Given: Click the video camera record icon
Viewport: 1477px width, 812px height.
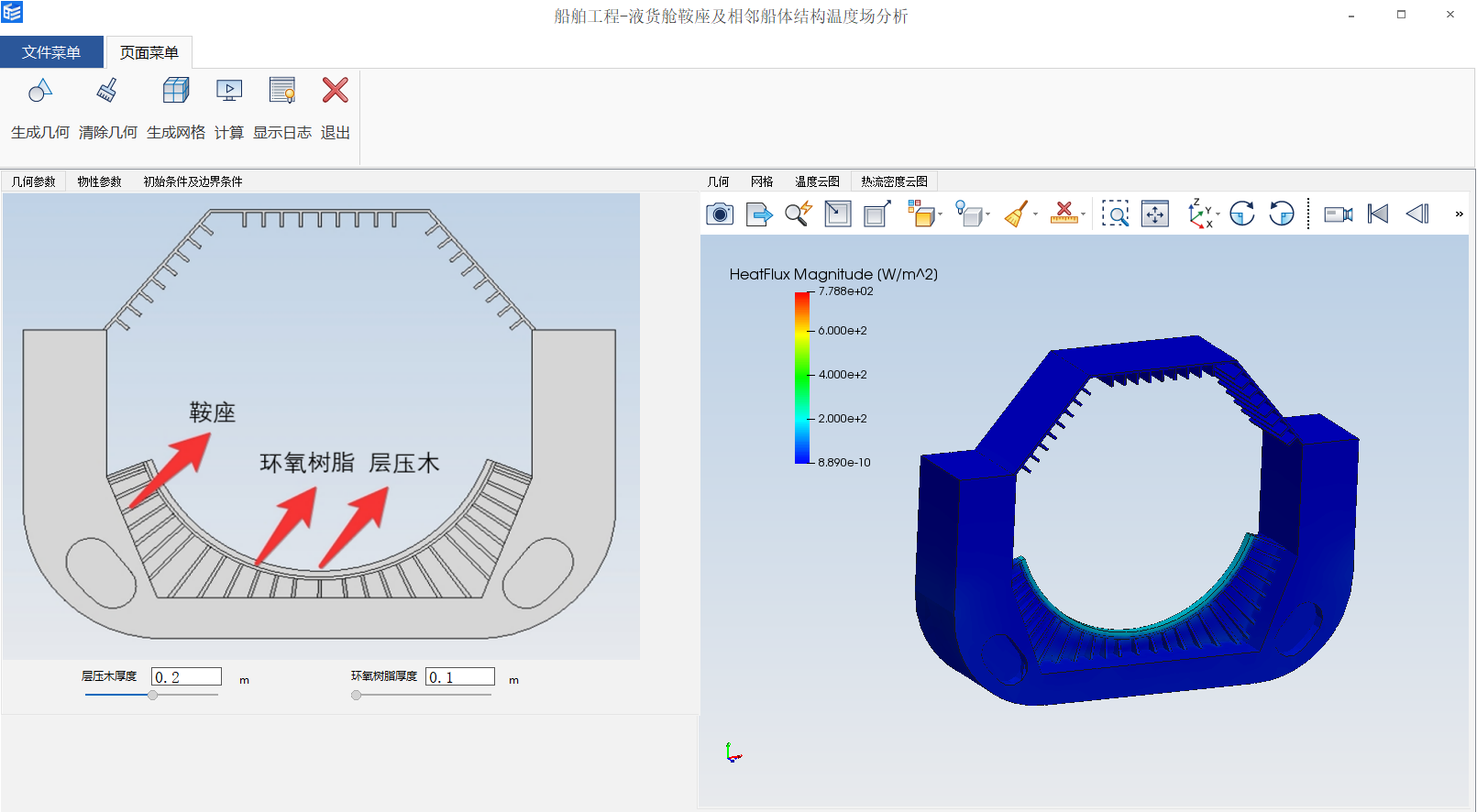Looking at the screenshot, I should [x=1339, y=214].
